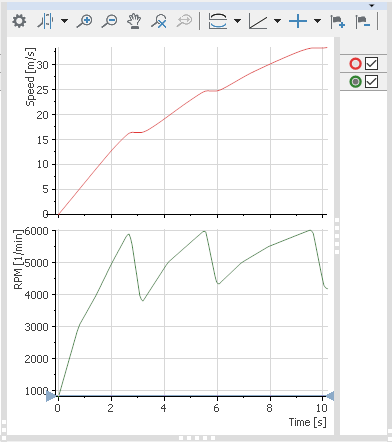Click the 30 speed axis tick value
The height and width of the screenshot is (442, 392).
pyautogui.click(x=43, y=65)
